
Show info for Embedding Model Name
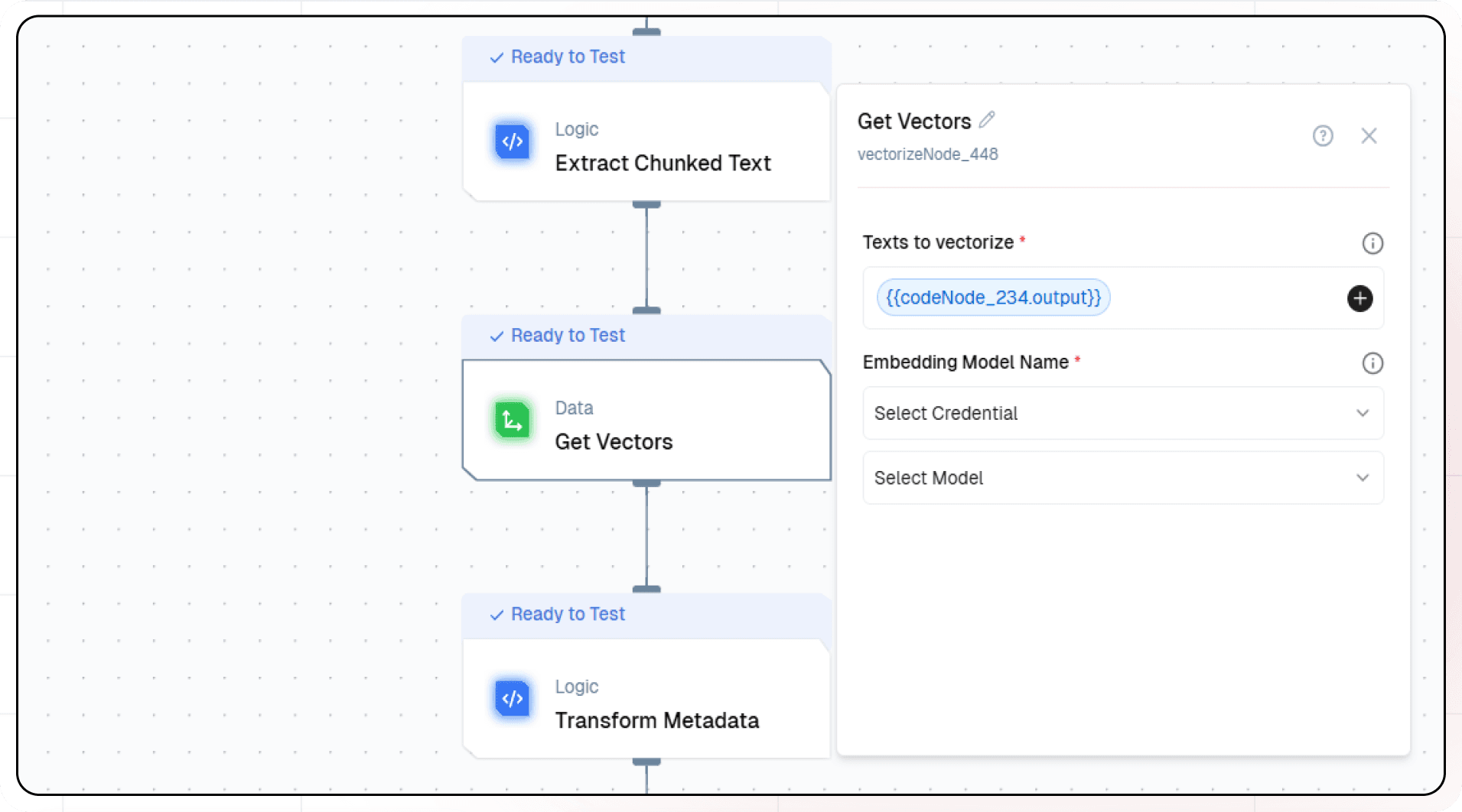click(x=1372, y=363)
